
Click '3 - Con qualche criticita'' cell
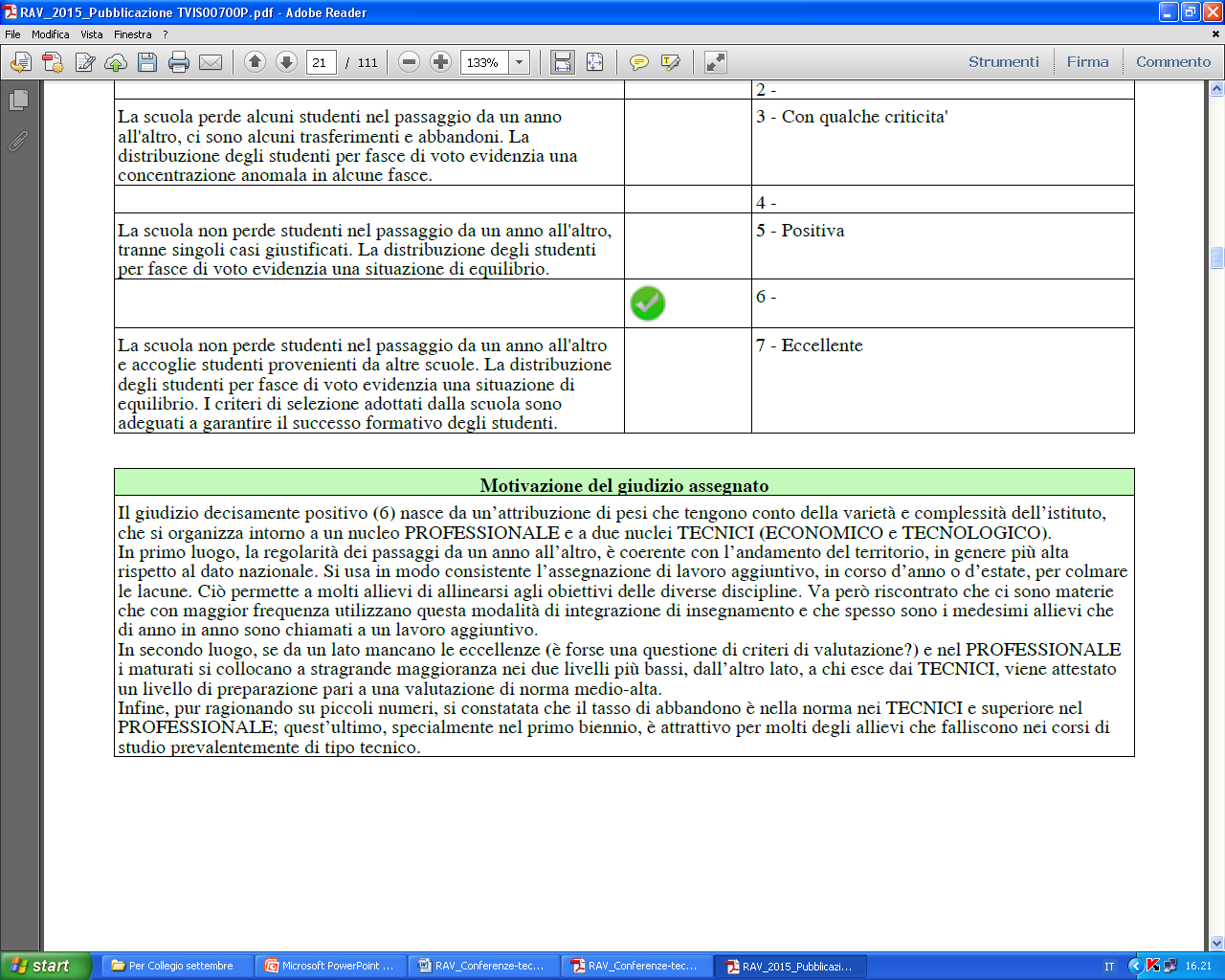(943, 143)
